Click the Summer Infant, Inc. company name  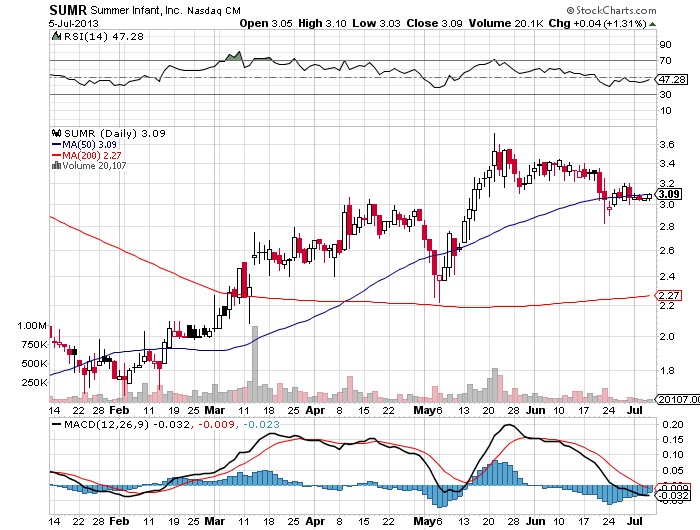point(136,10)
